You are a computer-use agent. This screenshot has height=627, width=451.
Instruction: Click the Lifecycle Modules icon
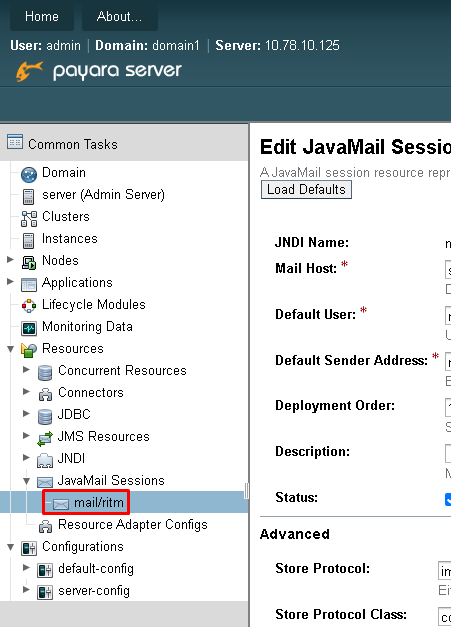tap(29, 306)
